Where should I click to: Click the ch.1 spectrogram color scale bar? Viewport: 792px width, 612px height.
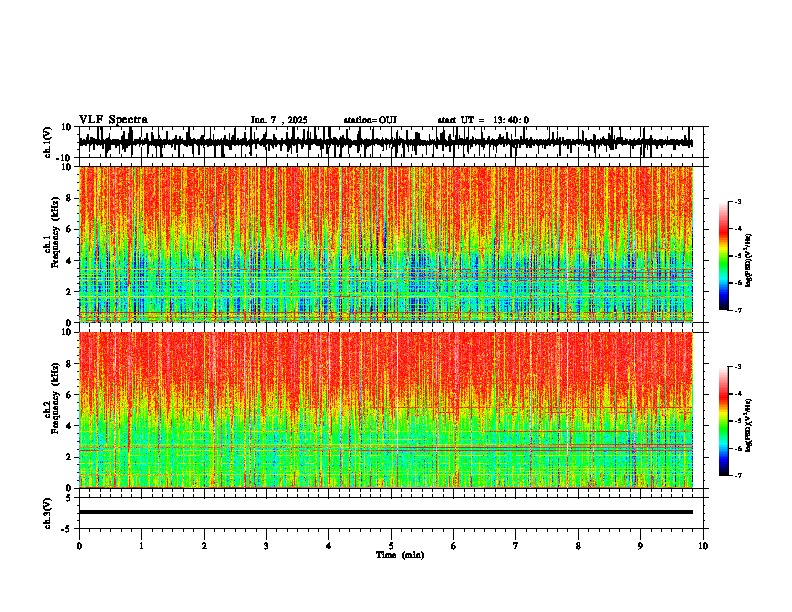(724, 256)
